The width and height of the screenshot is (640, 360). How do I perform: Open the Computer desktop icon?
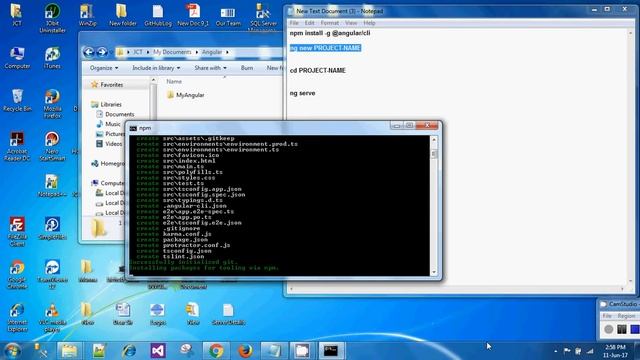coord(17,58)
